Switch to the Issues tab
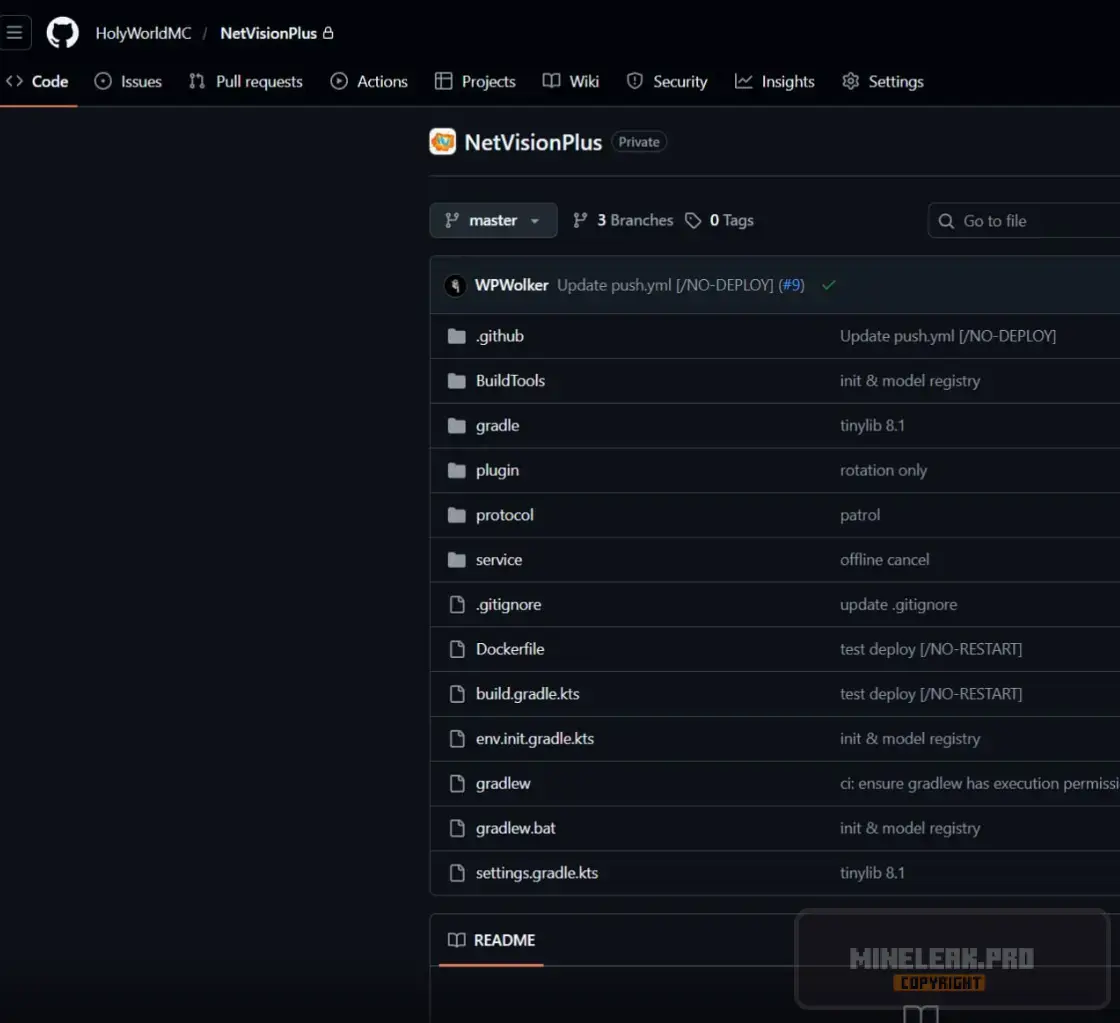 point(128,82)
